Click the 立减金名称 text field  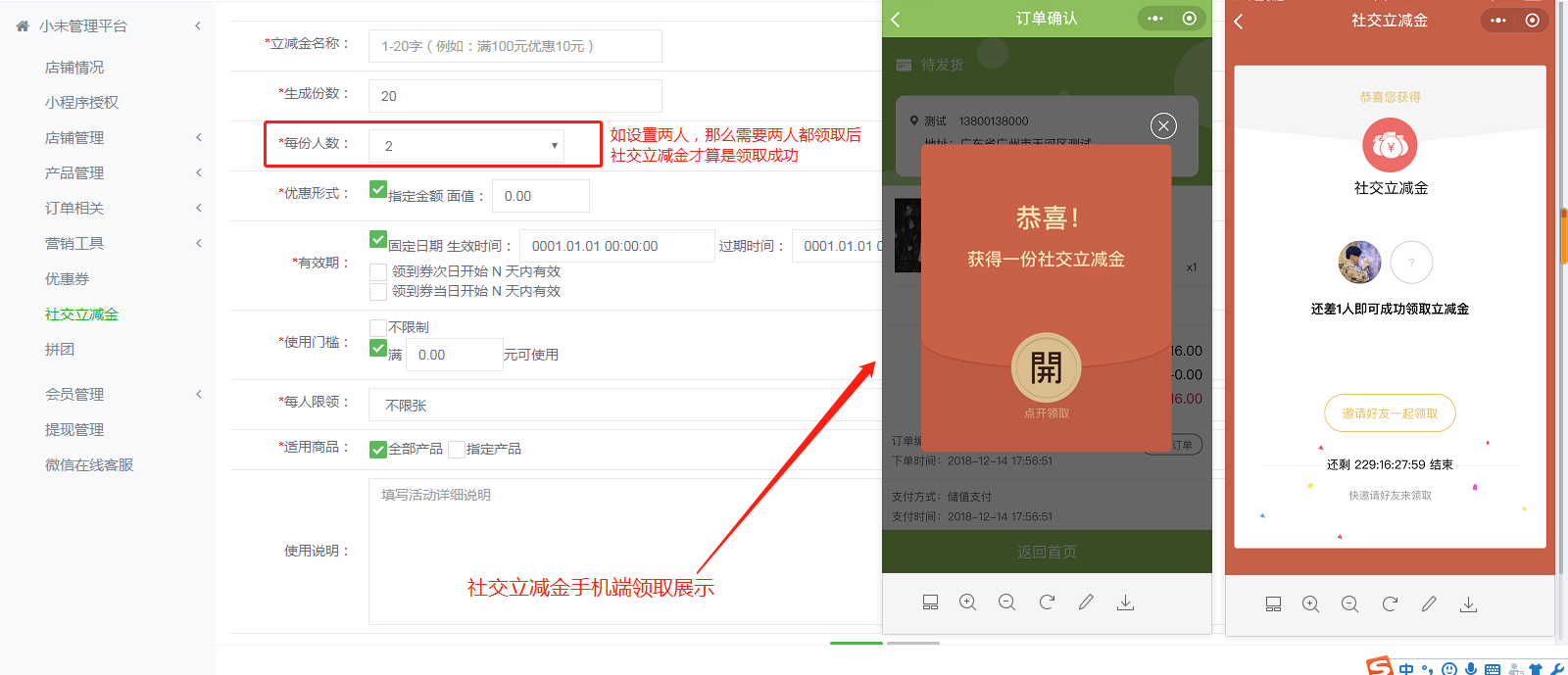[x=514, y=46]
